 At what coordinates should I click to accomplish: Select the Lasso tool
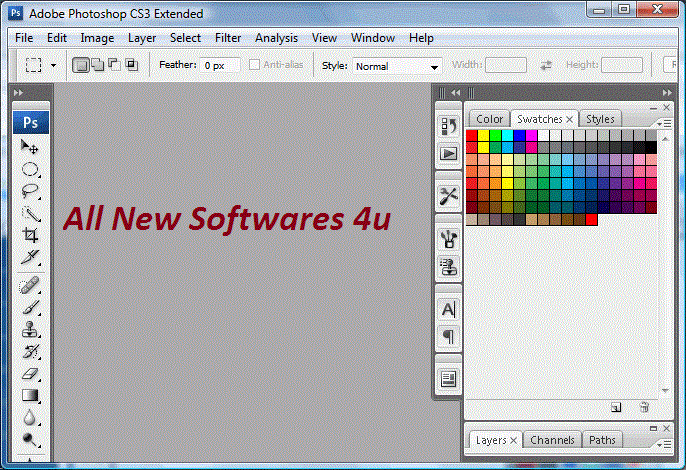coord(30,191)
